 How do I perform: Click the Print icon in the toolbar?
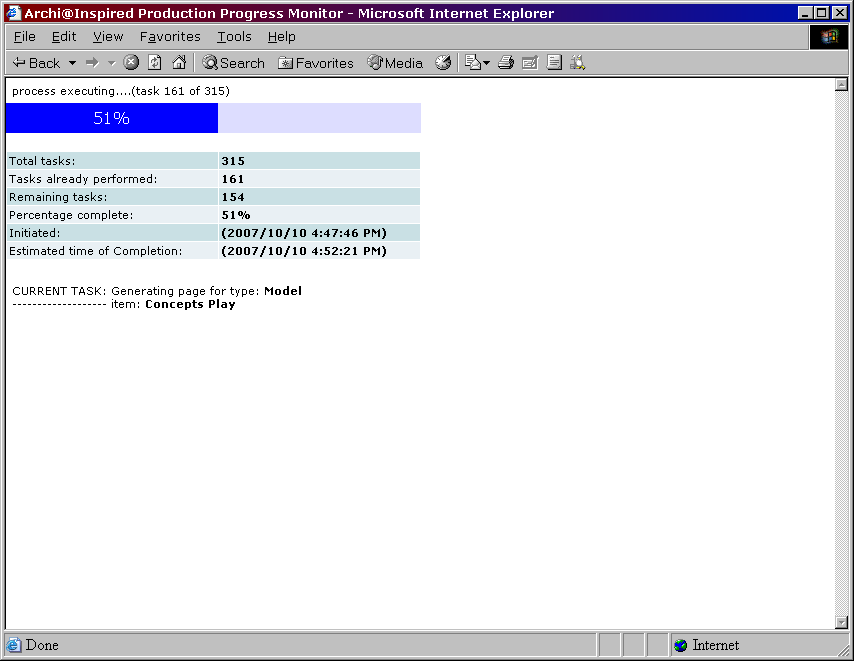point(506,63)
